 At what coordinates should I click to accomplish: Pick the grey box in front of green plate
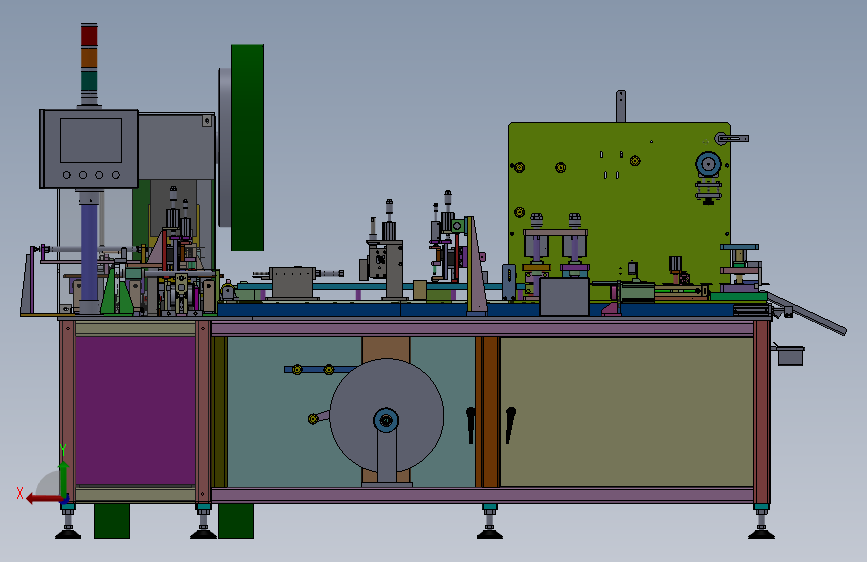(x=565, y=297)
